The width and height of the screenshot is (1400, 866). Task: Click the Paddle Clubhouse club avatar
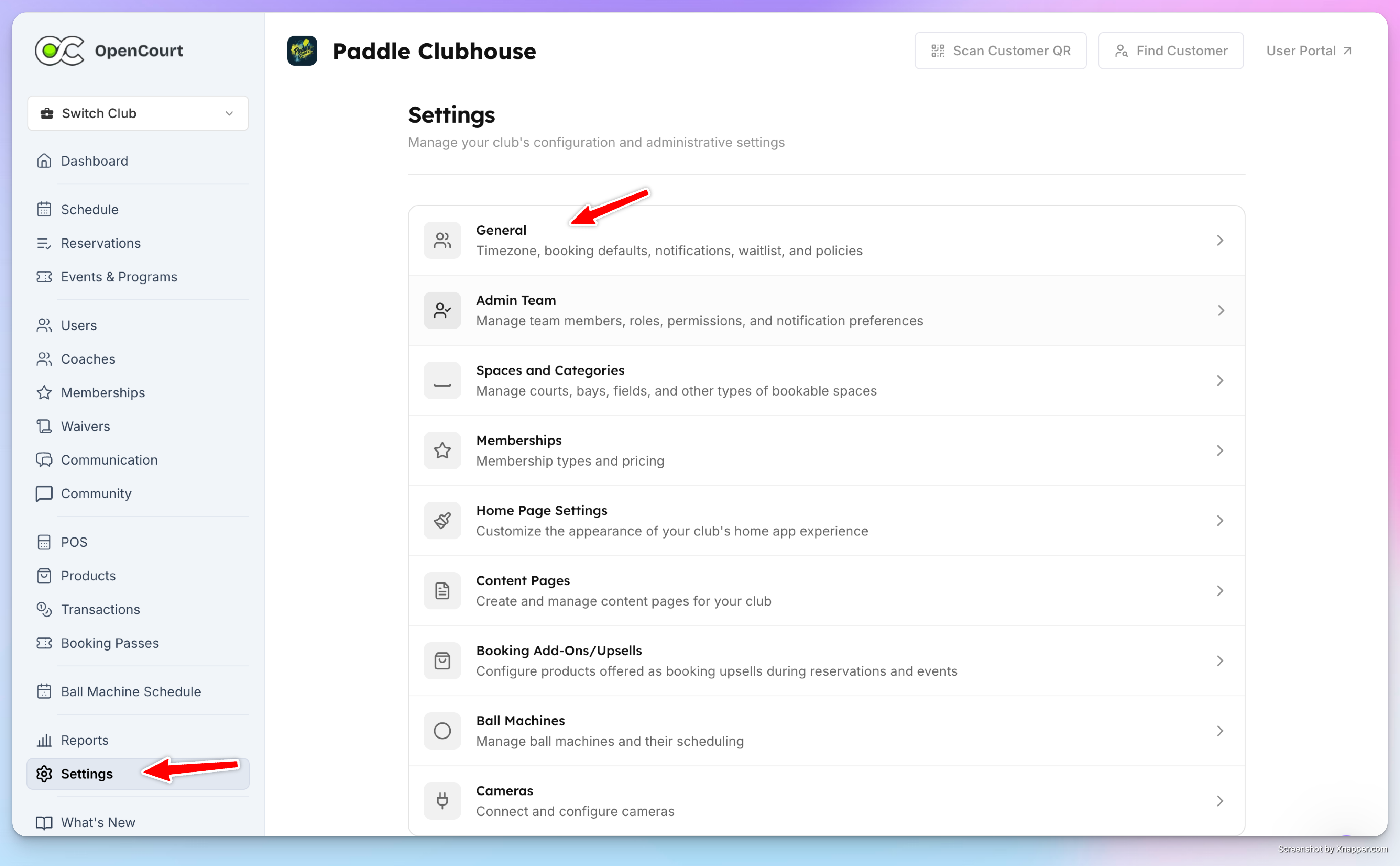pyautogui.click(x=302, y=51)
